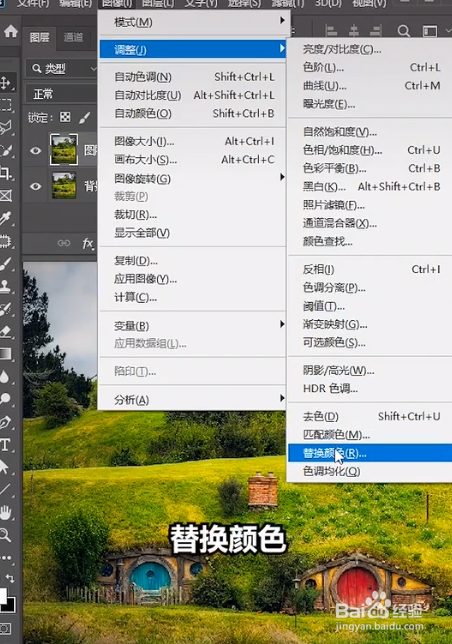Select the Quick Selection tool

click(x=6, y=150)
